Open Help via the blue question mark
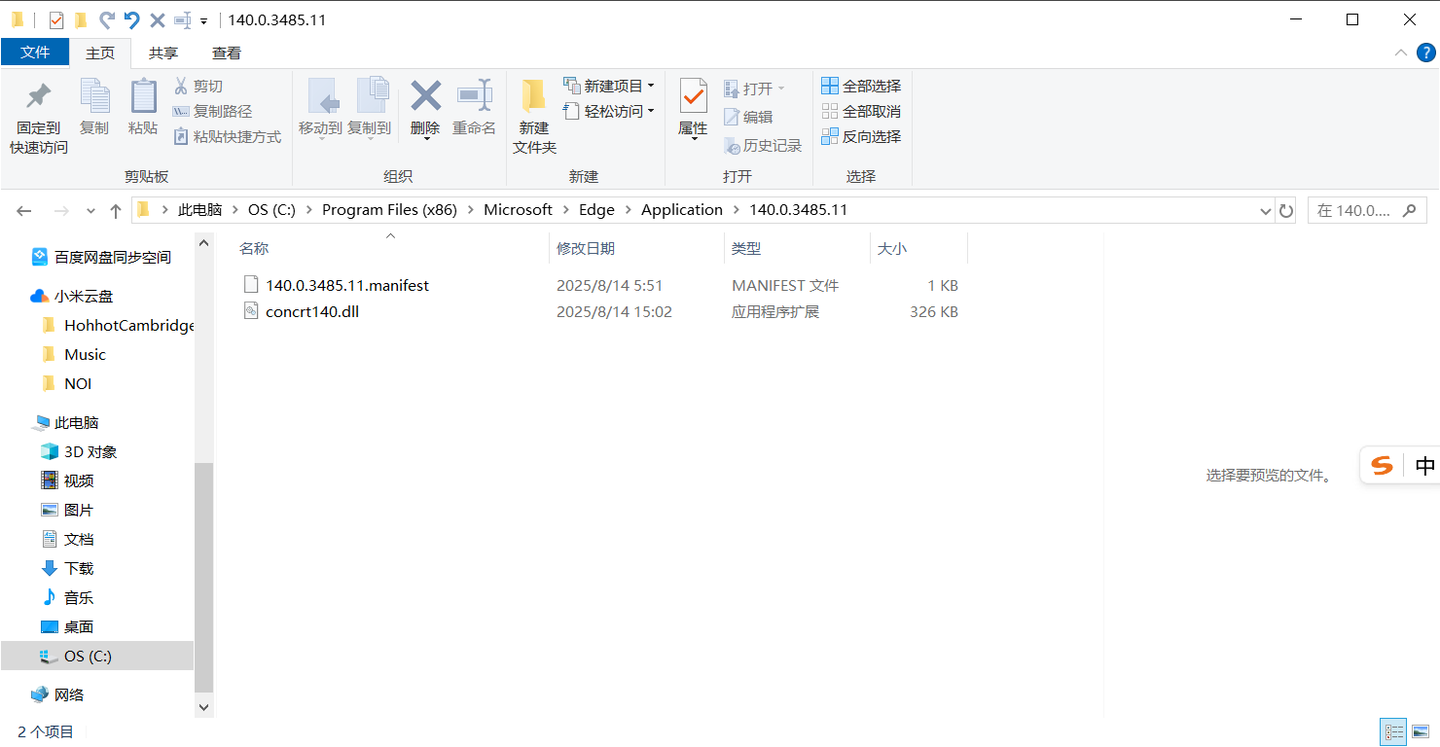1440x747 pixels. 1426,53
